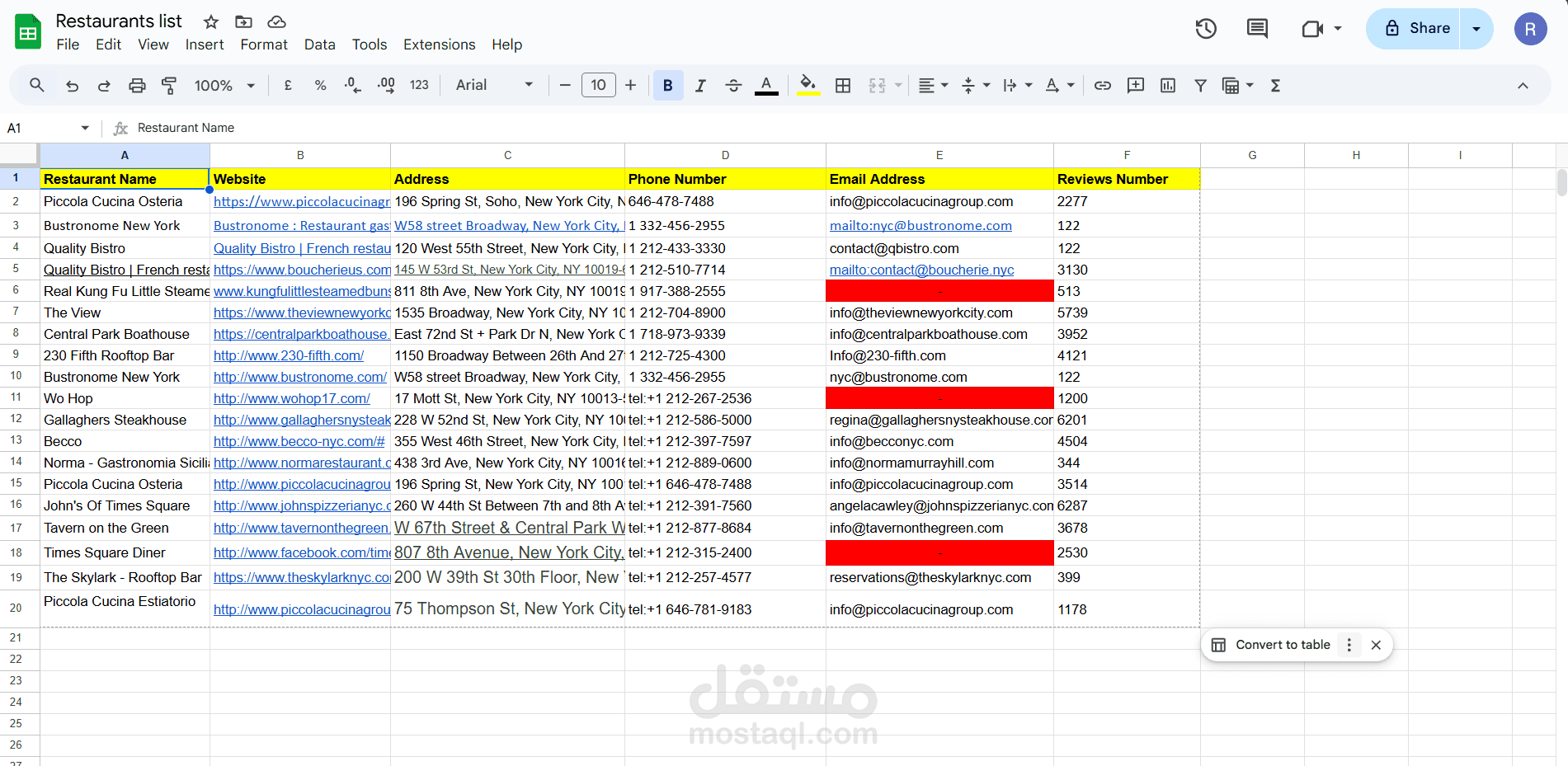The width and height of the screenshot is (1568, 766).
Task: Open the zoom 100% dropdown
Action: point(224,85)
